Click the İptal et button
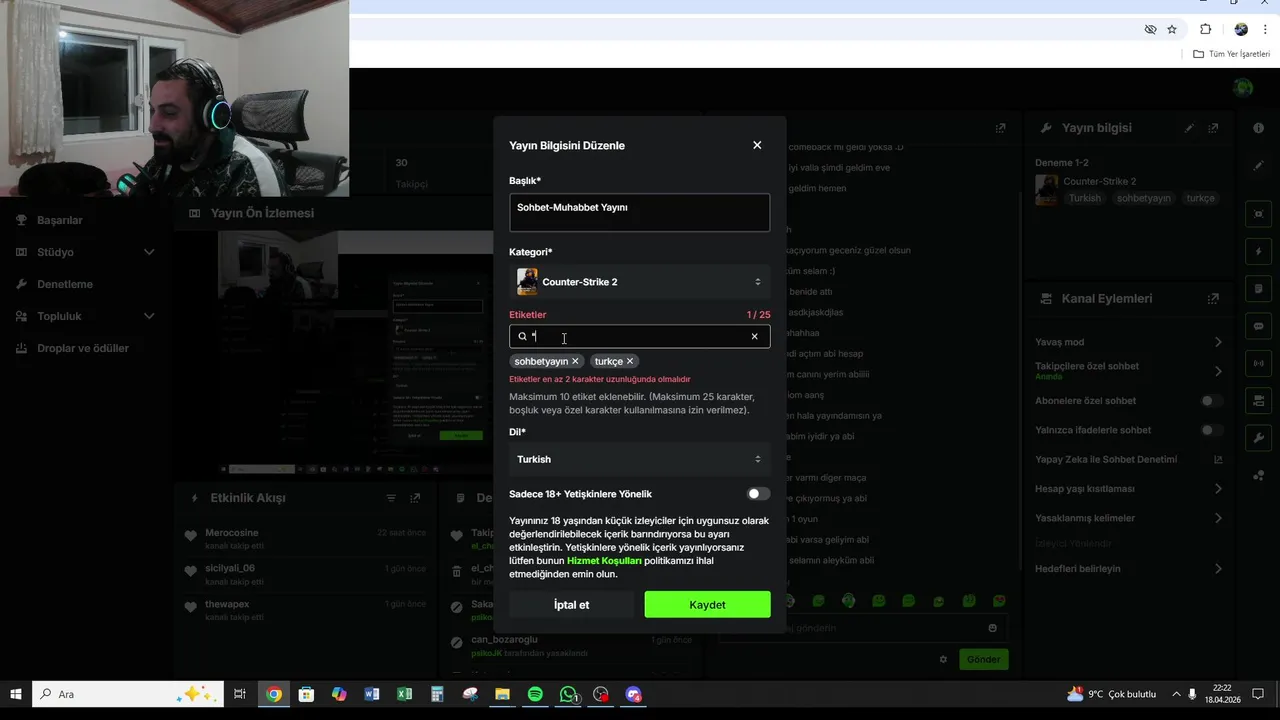Viewport: 1280px width, 720px height. (571, 605)
